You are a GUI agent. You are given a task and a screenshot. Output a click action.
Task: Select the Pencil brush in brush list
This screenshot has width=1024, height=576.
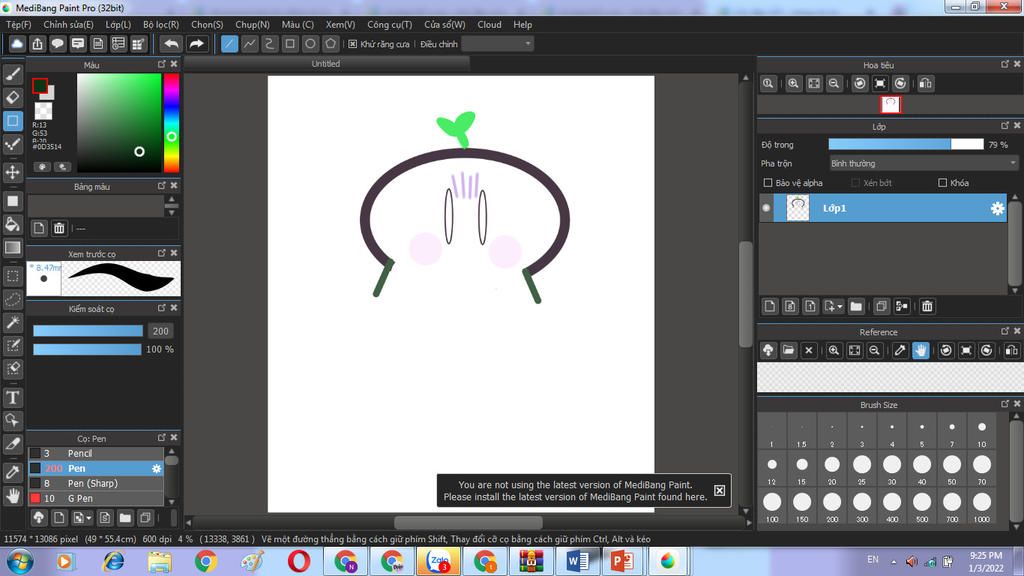point(95,453)
